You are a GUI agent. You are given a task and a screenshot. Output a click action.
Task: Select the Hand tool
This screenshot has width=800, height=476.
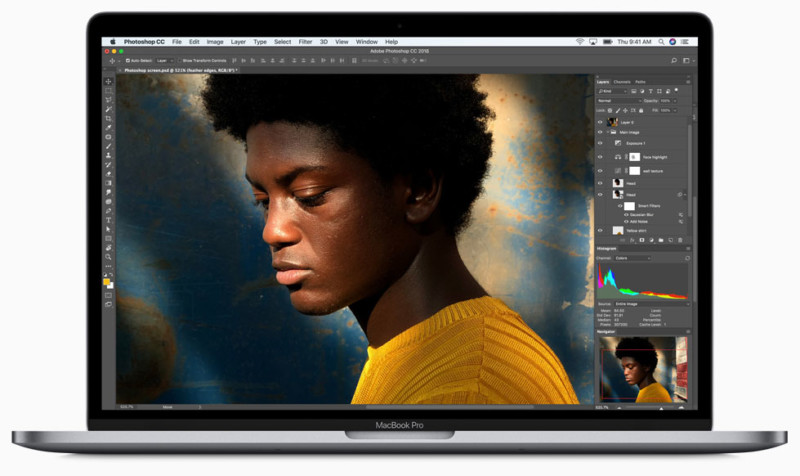pyautogui.click(x=108, y=248)
